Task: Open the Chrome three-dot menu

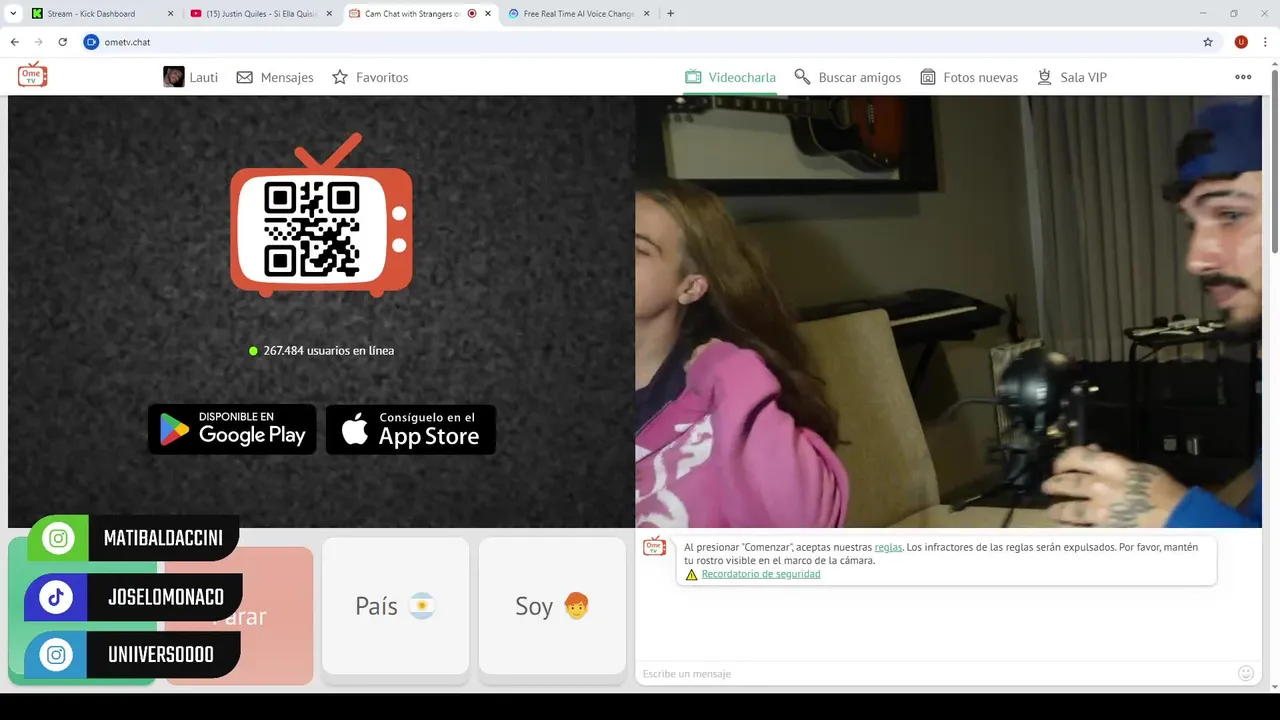Action: tap(1265, 42)
